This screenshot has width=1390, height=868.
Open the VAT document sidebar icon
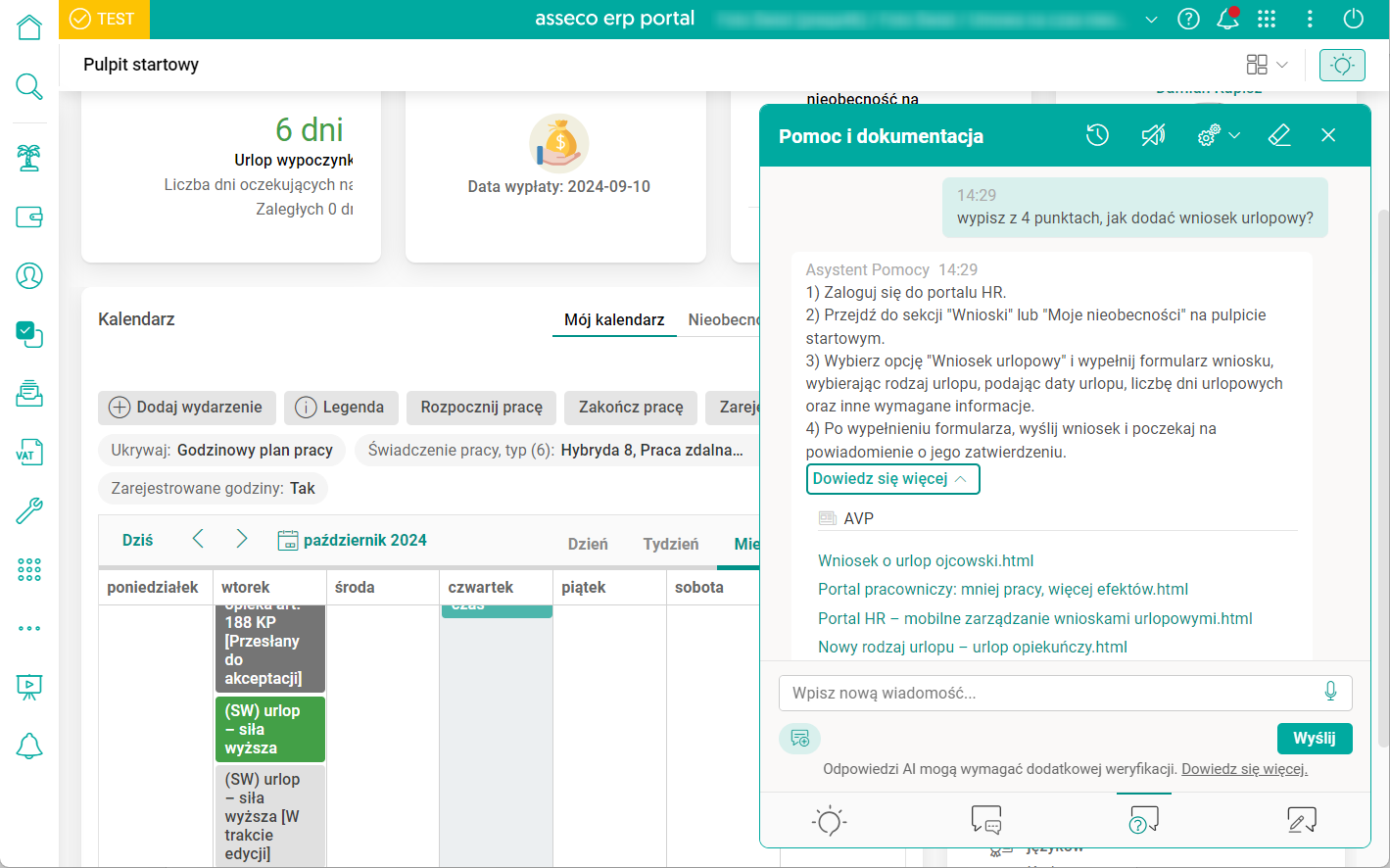coord(29,452)
